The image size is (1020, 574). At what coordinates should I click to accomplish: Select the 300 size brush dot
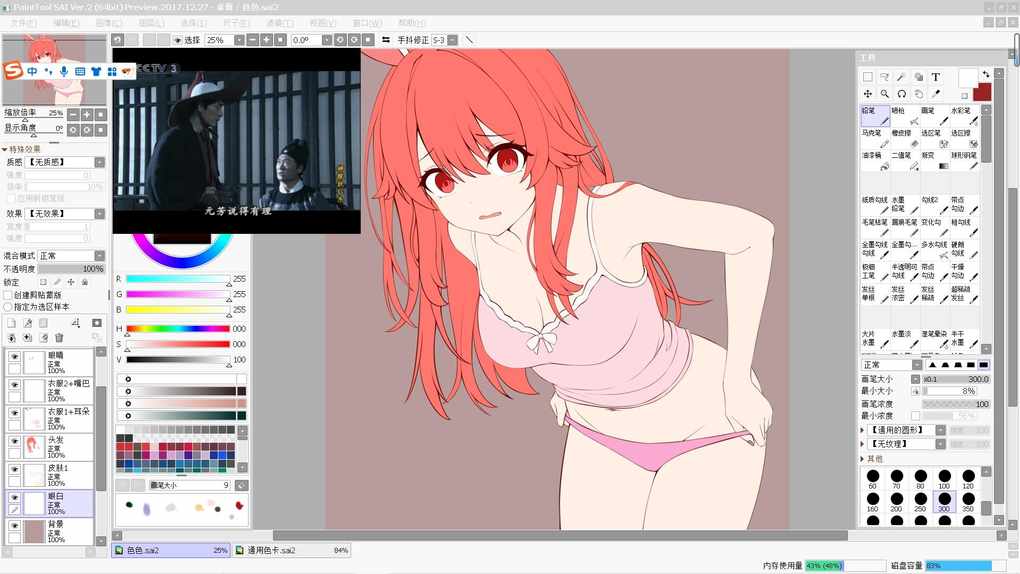tap(944, 502)
